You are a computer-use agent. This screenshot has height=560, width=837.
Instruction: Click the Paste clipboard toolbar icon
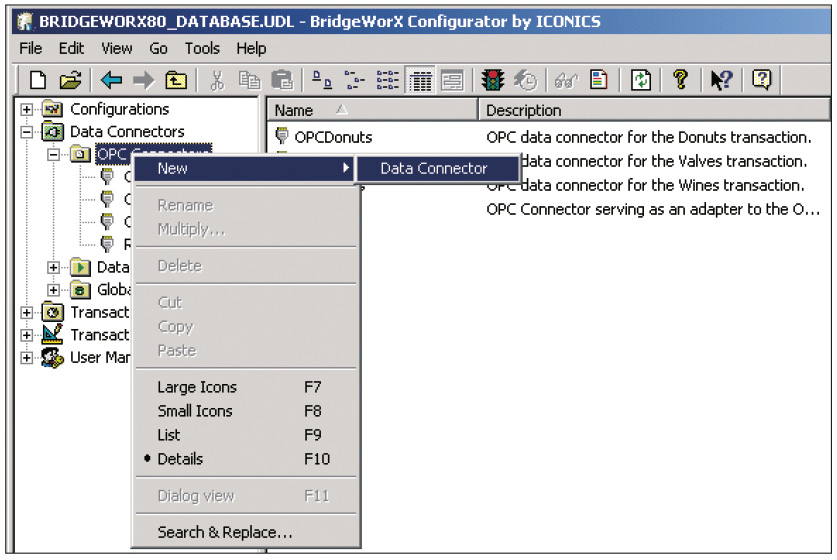click(282, 81)
